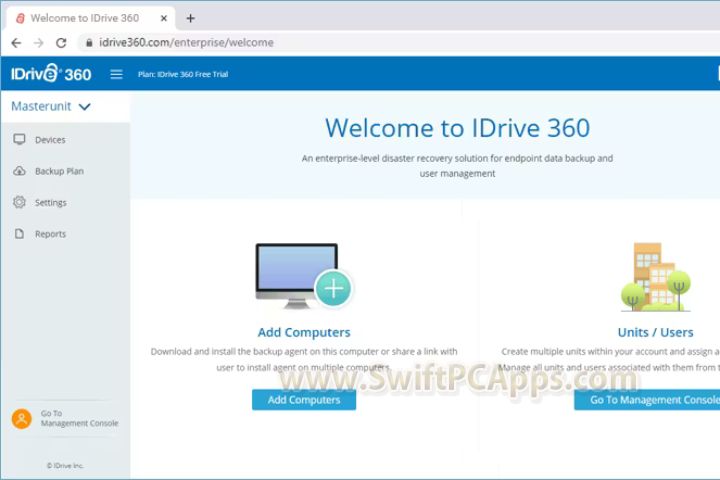Click the Welcome to IDrive 360 heading
Screen dimensions: 720x480
(457, 128)
